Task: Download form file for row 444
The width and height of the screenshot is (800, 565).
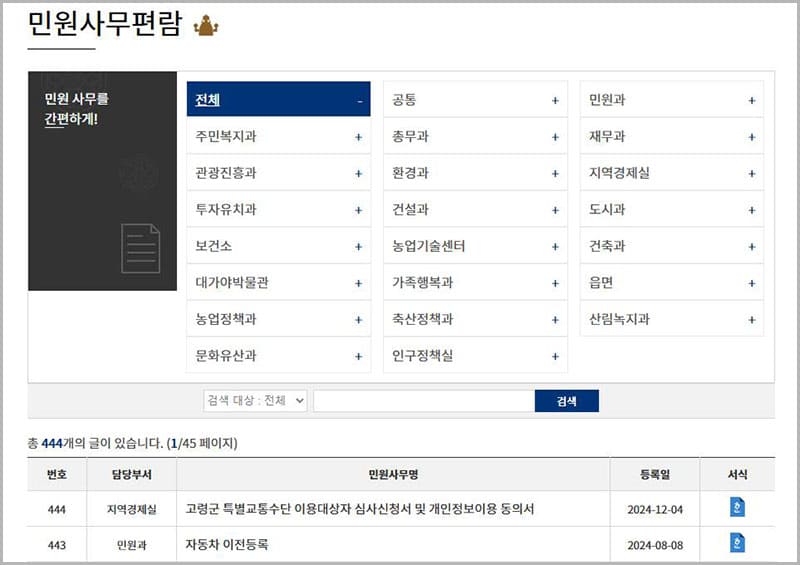Action: coord(737,508)
